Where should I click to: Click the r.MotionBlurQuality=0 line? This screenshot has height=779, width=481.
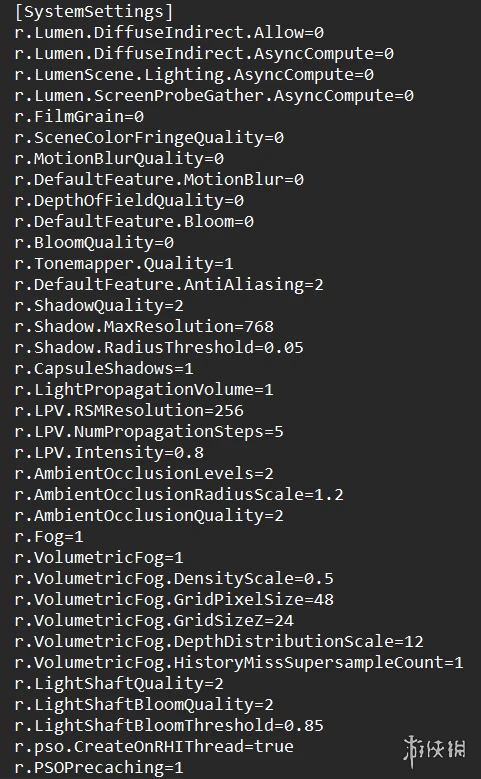[x=119, y=158]
